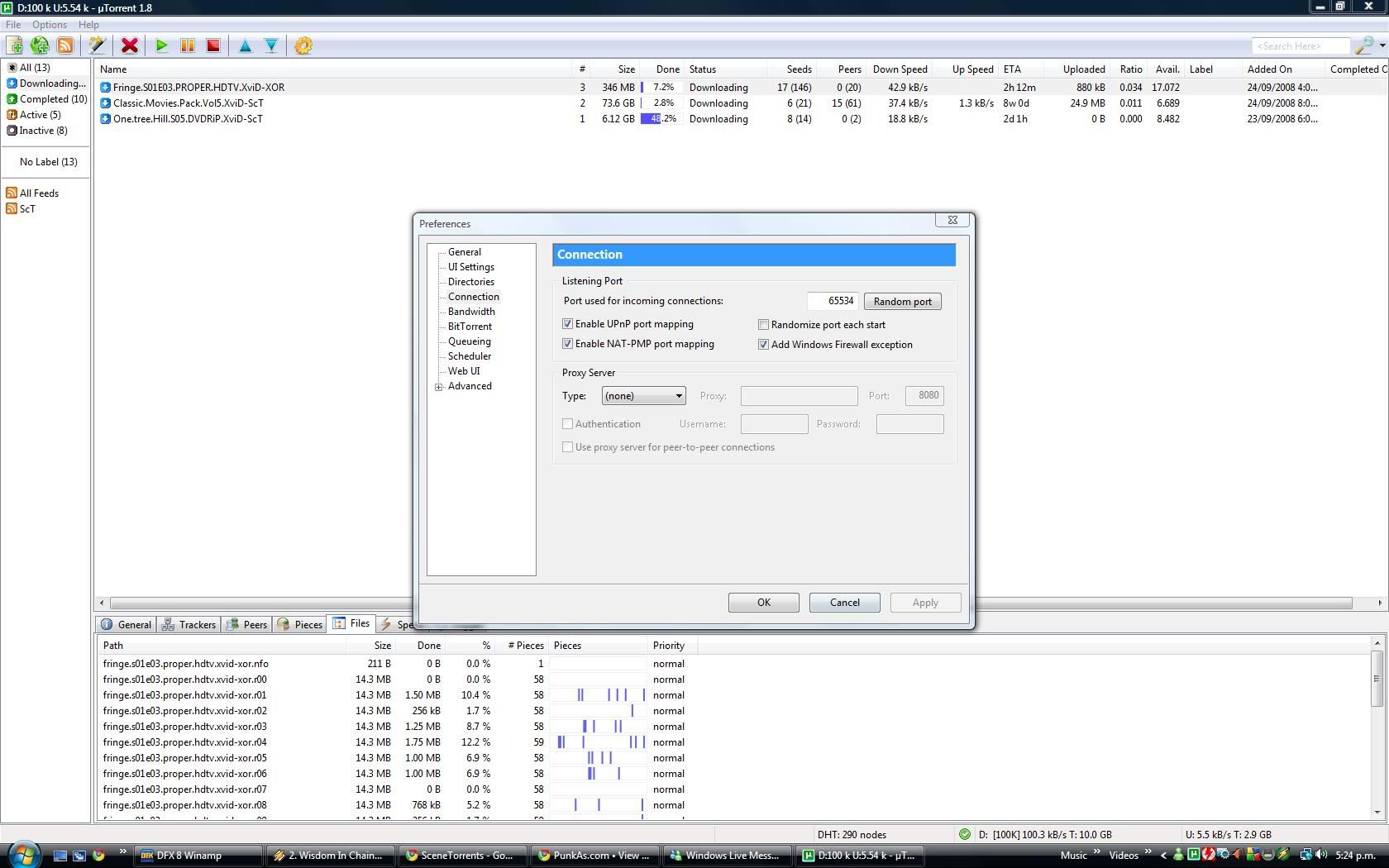
Task: Select No Label (13) in sidebar
Action: coord(48,162)
